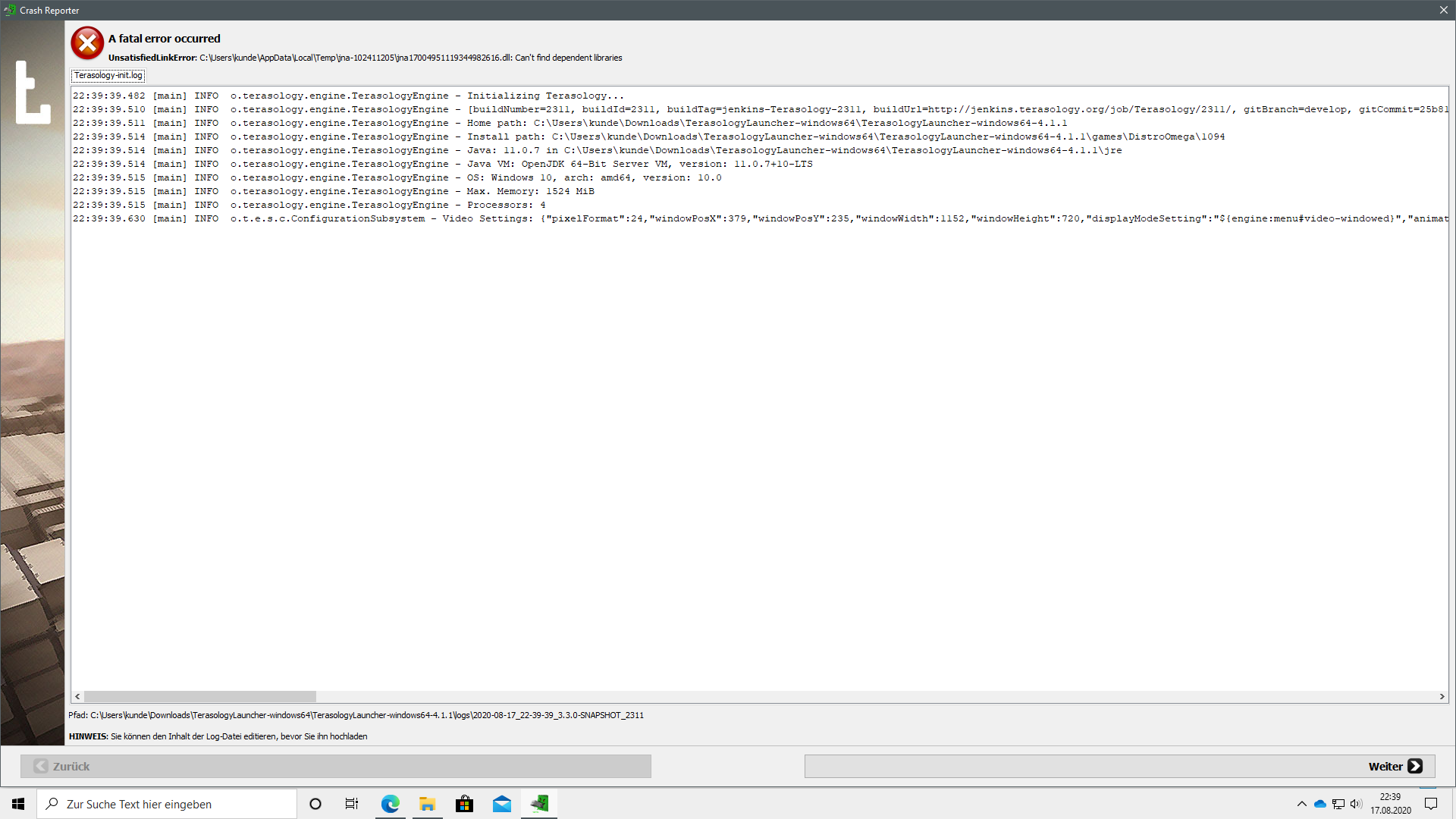1456x819 pixels.
Task: Open the Mail app from taskbar
Action: (x=501, y=804)
